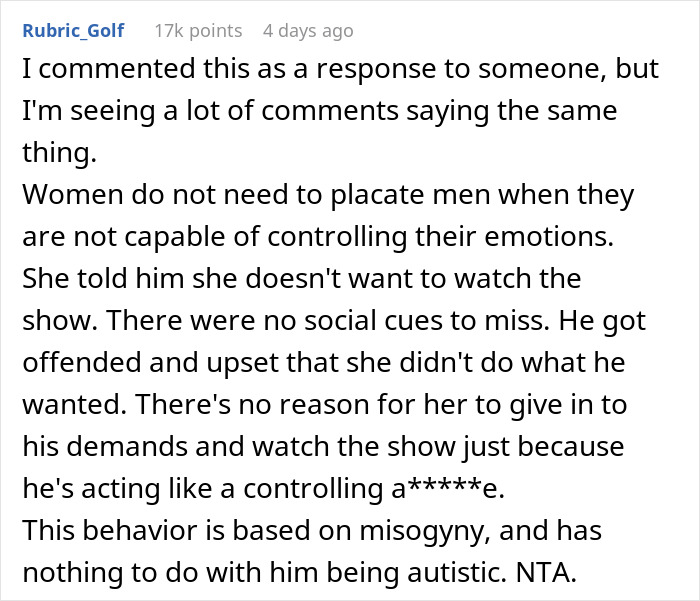Click the line starting 'Women do not need'
The height and width of the screenshot is (601, 700).
(x=327, y=195)
